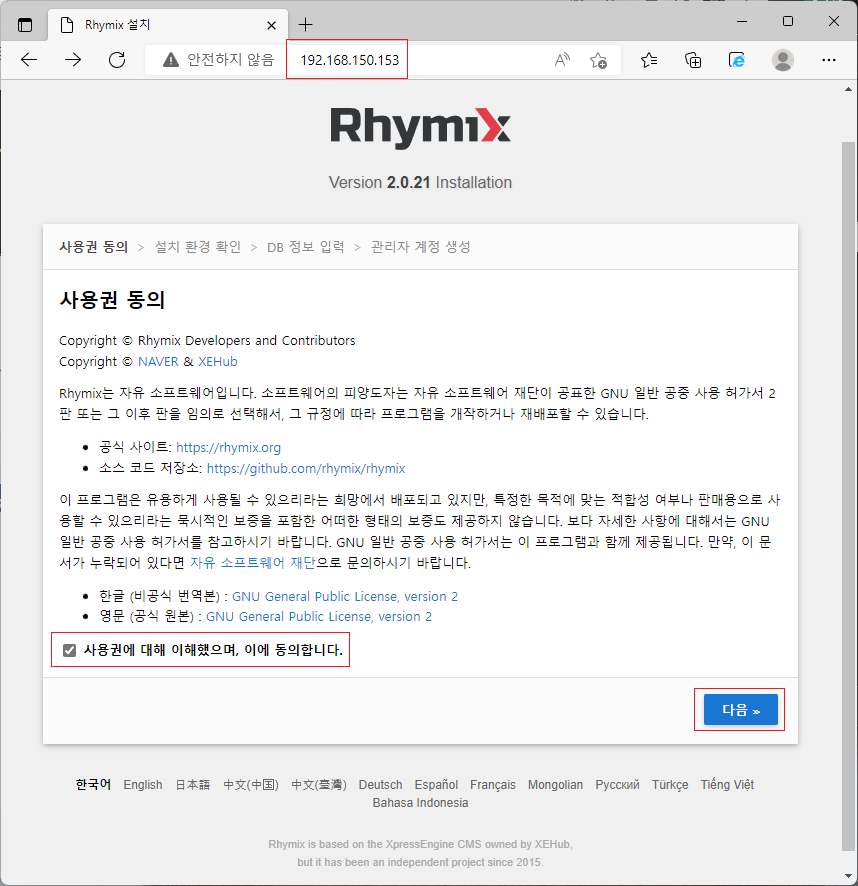Open the browser profile avatar
The height and width of the screenshot is (886, 858).
point(783,60)
